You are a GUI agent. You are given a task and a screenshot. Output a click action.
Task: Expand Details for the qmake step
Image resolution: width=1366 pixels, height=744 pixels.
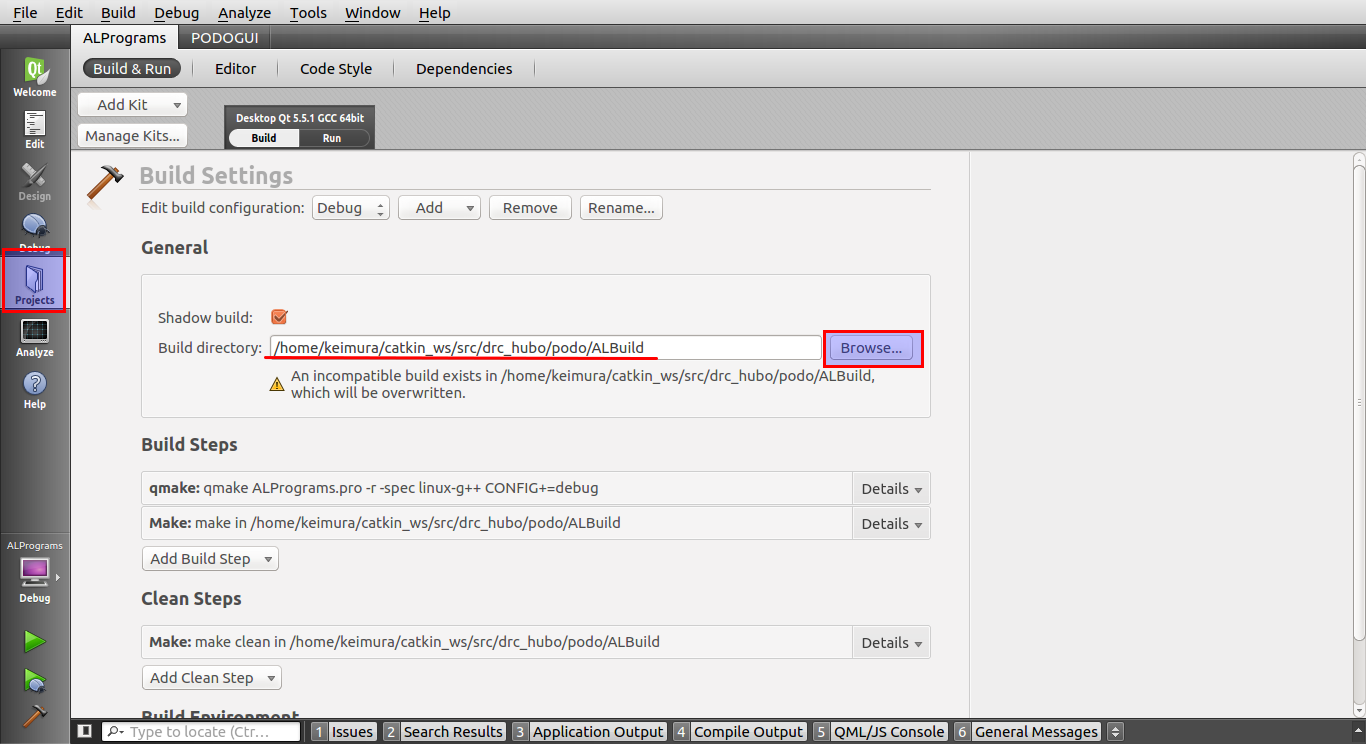tap(890, 489)
